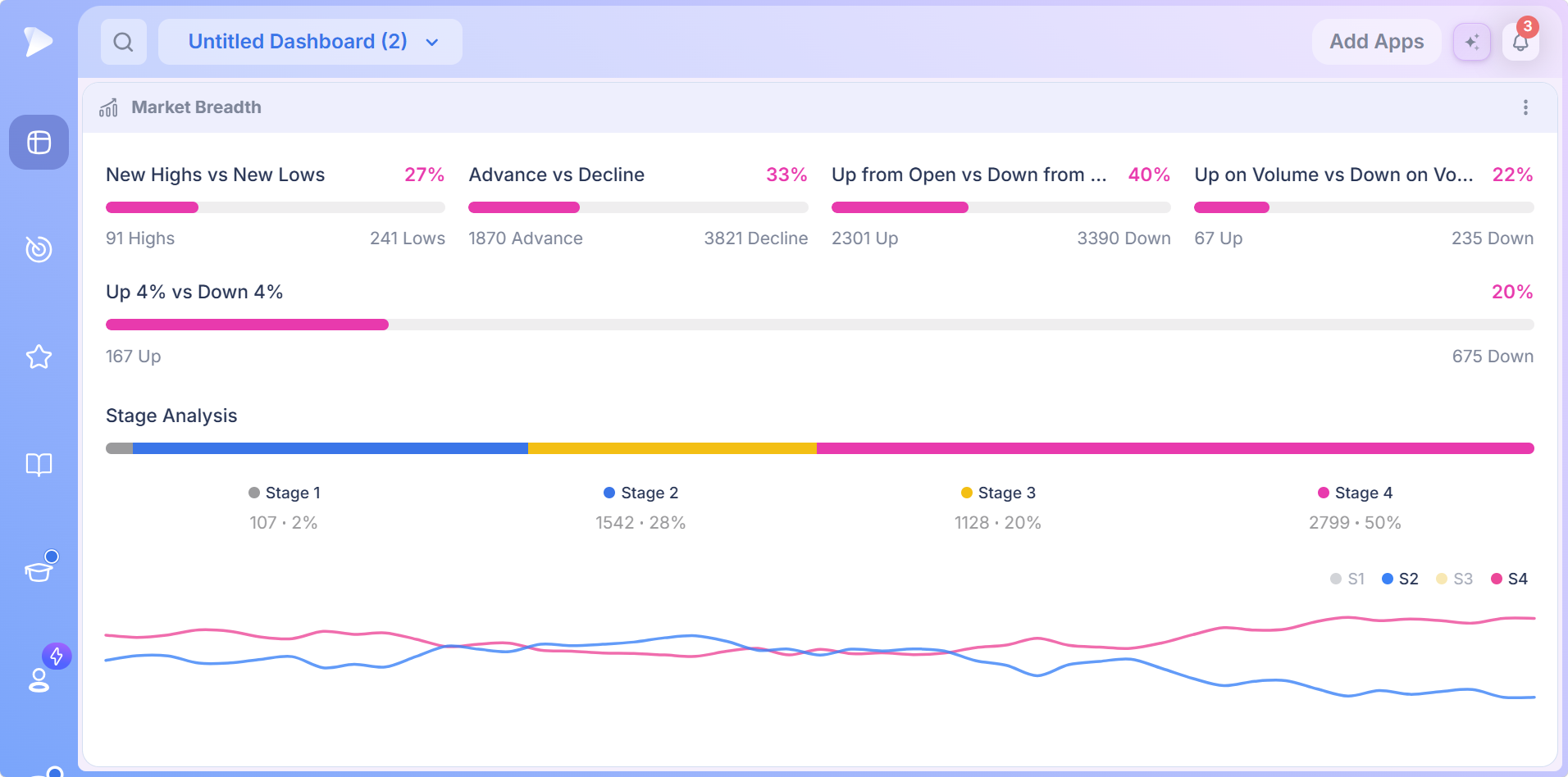The height and width of the screenshot is (777, 1568).
Task: Click the 20% up 4% value
Action: [1512, 292]
